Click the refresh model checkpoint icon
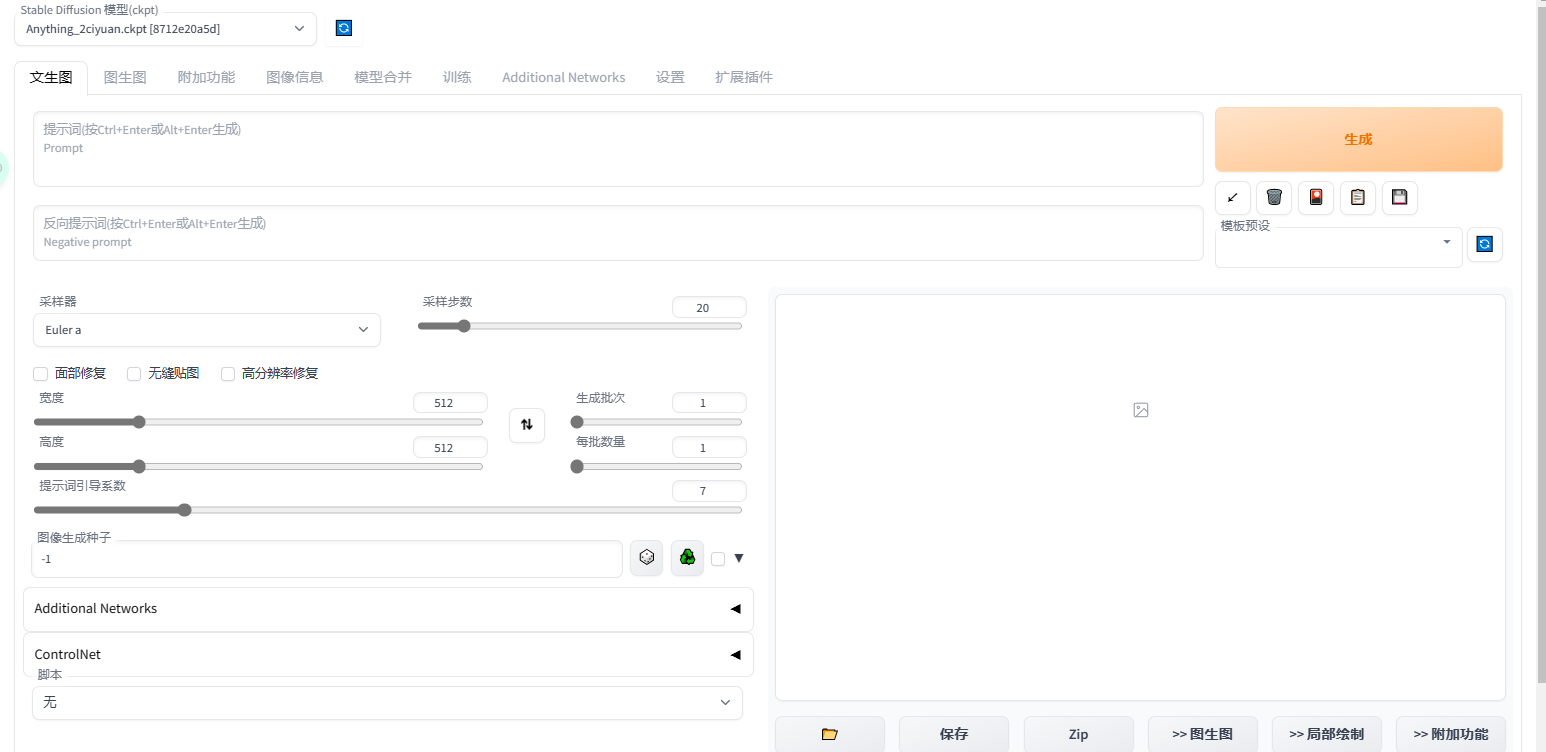Viewport: 1546px width, 752px height. click(x=343, y=29)
